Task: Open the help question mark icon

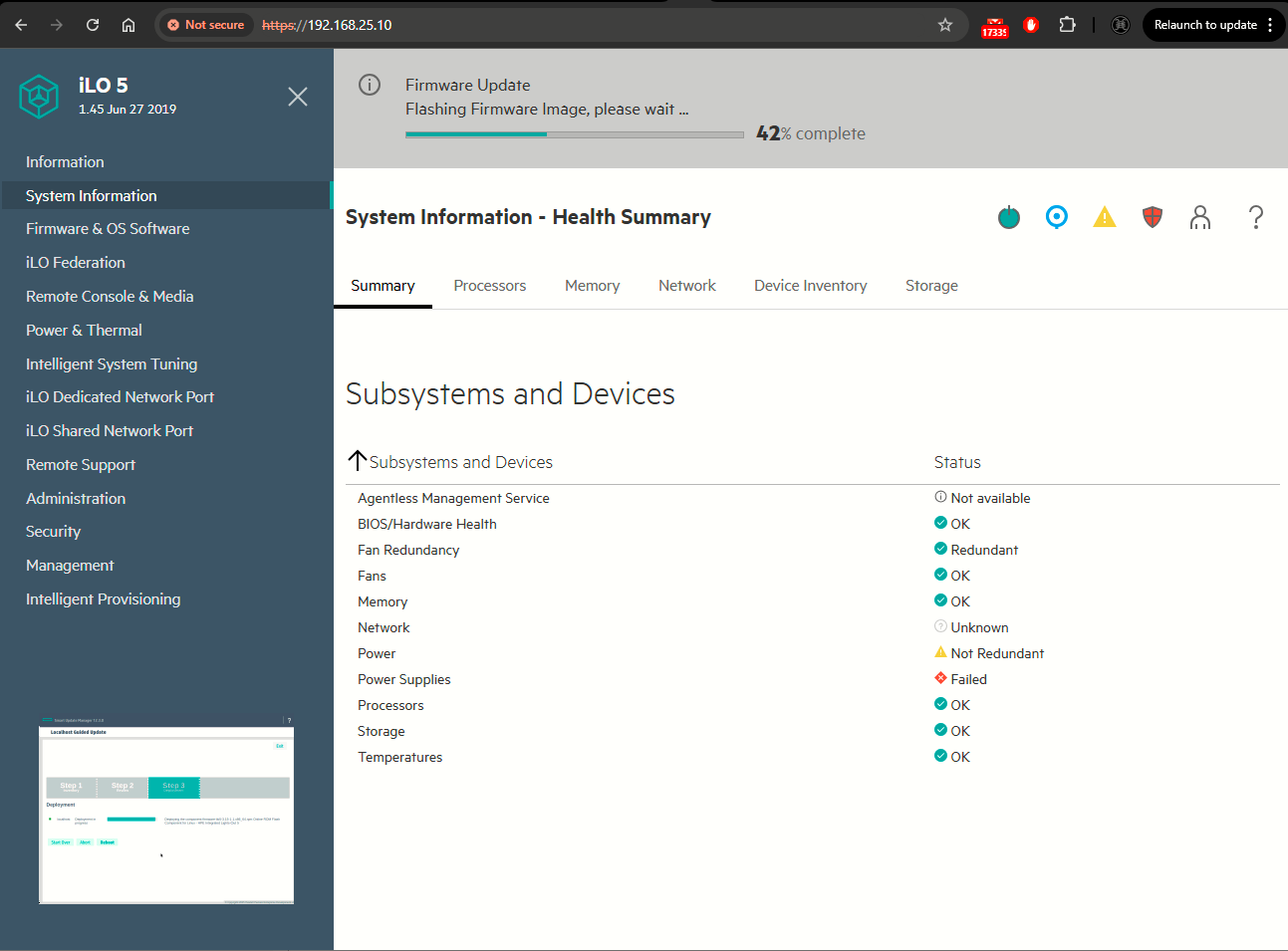Action: [x=1256, y=217]
